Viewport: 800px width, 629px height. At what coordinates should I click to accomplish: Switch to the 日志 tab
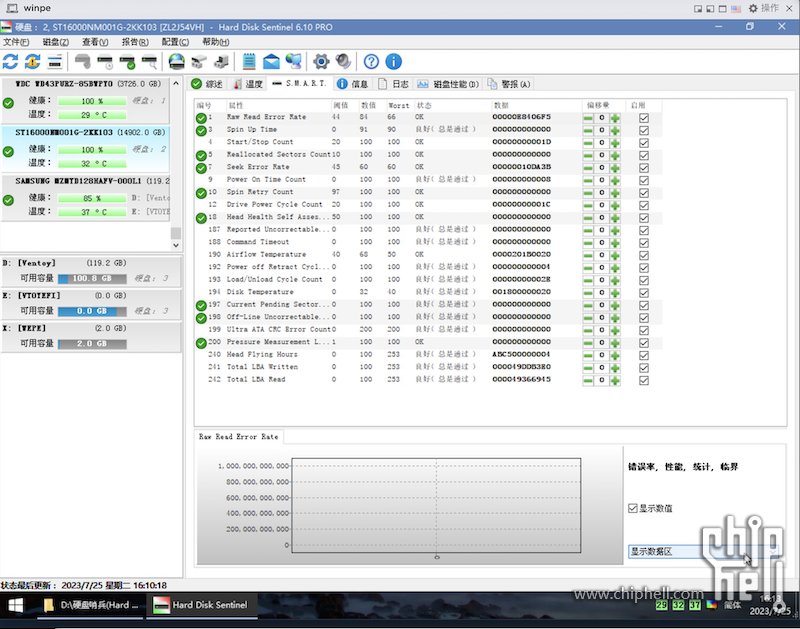tap(393, 84)
